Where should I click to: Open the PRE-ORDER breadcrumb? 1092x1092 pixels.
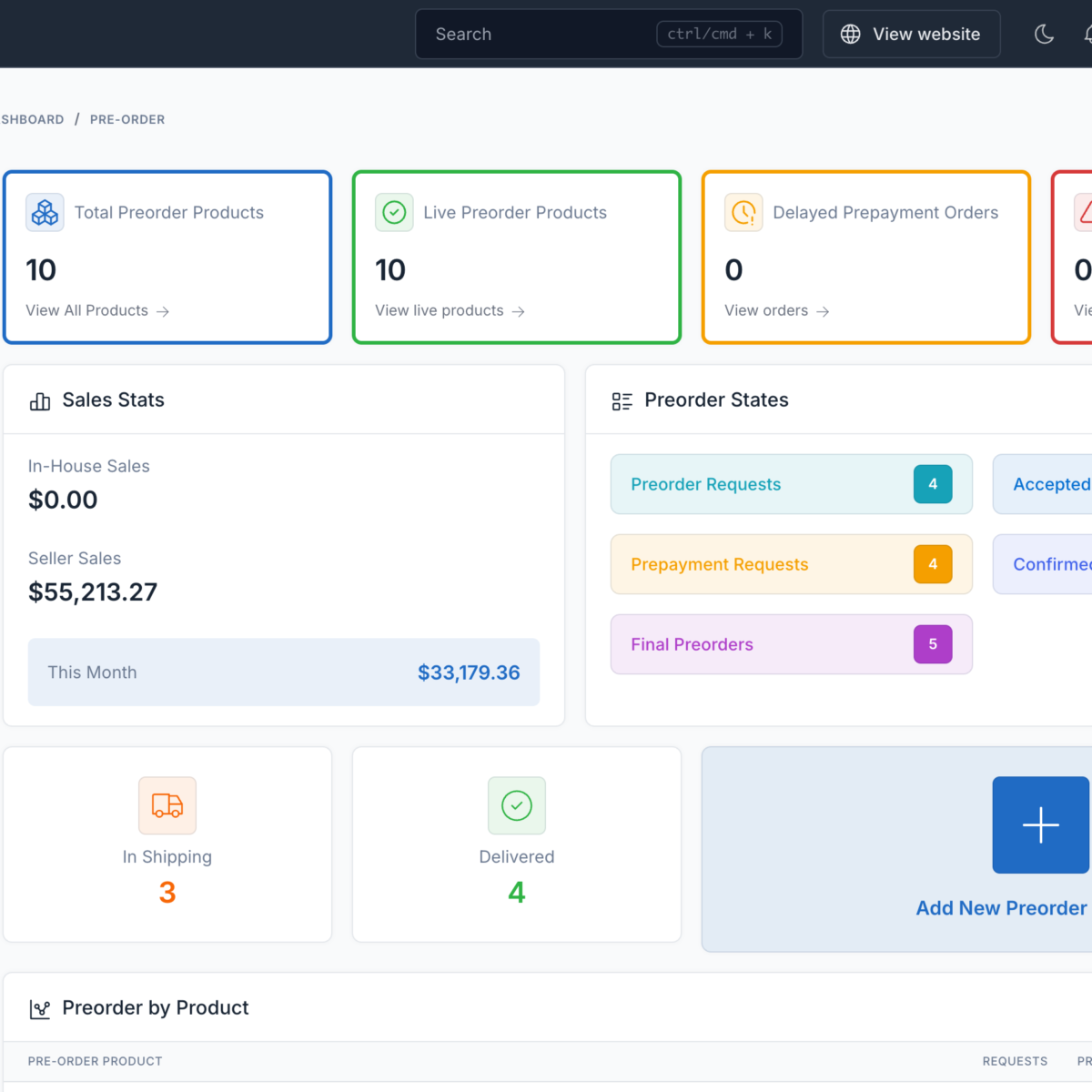(x=127, y=119)
